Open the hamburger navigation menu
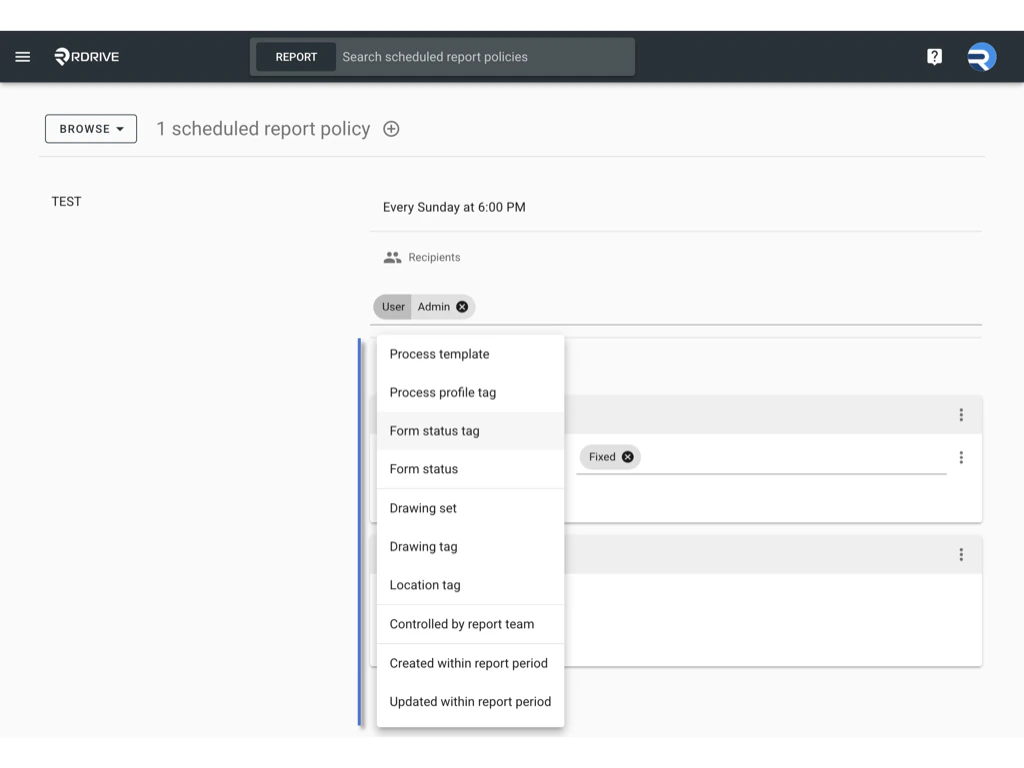The height and width of the screenshot is (768, 1024). [22, 56]
